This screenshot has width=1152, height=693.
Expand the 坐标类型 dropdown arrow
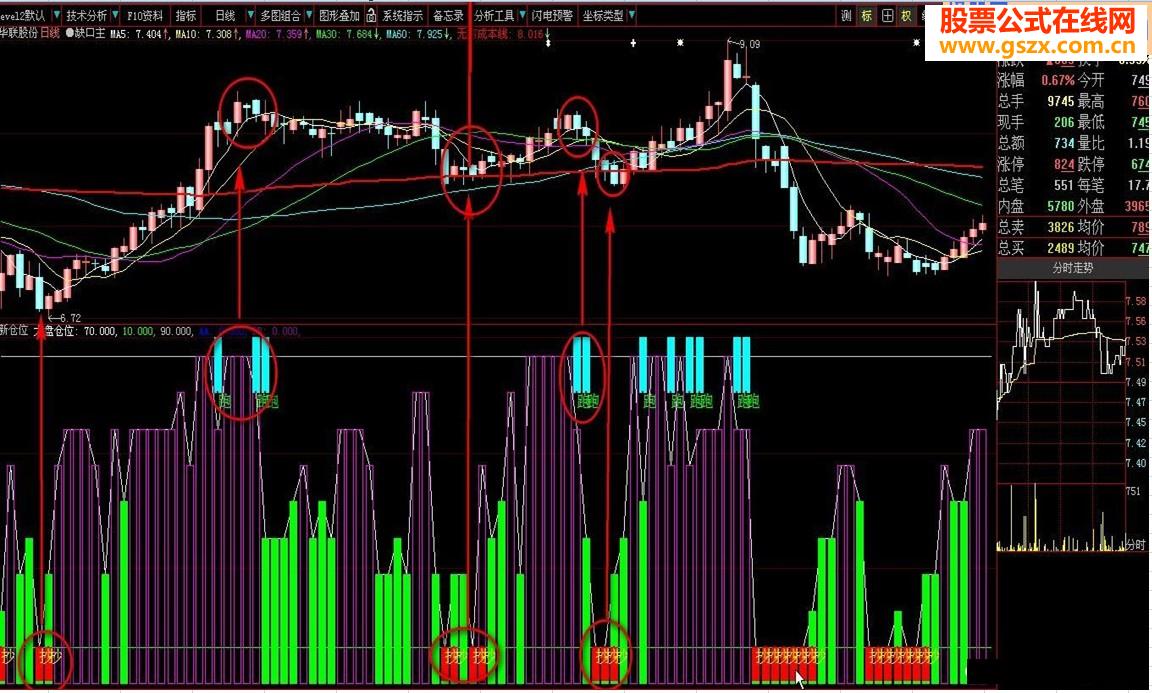[632, 15]
